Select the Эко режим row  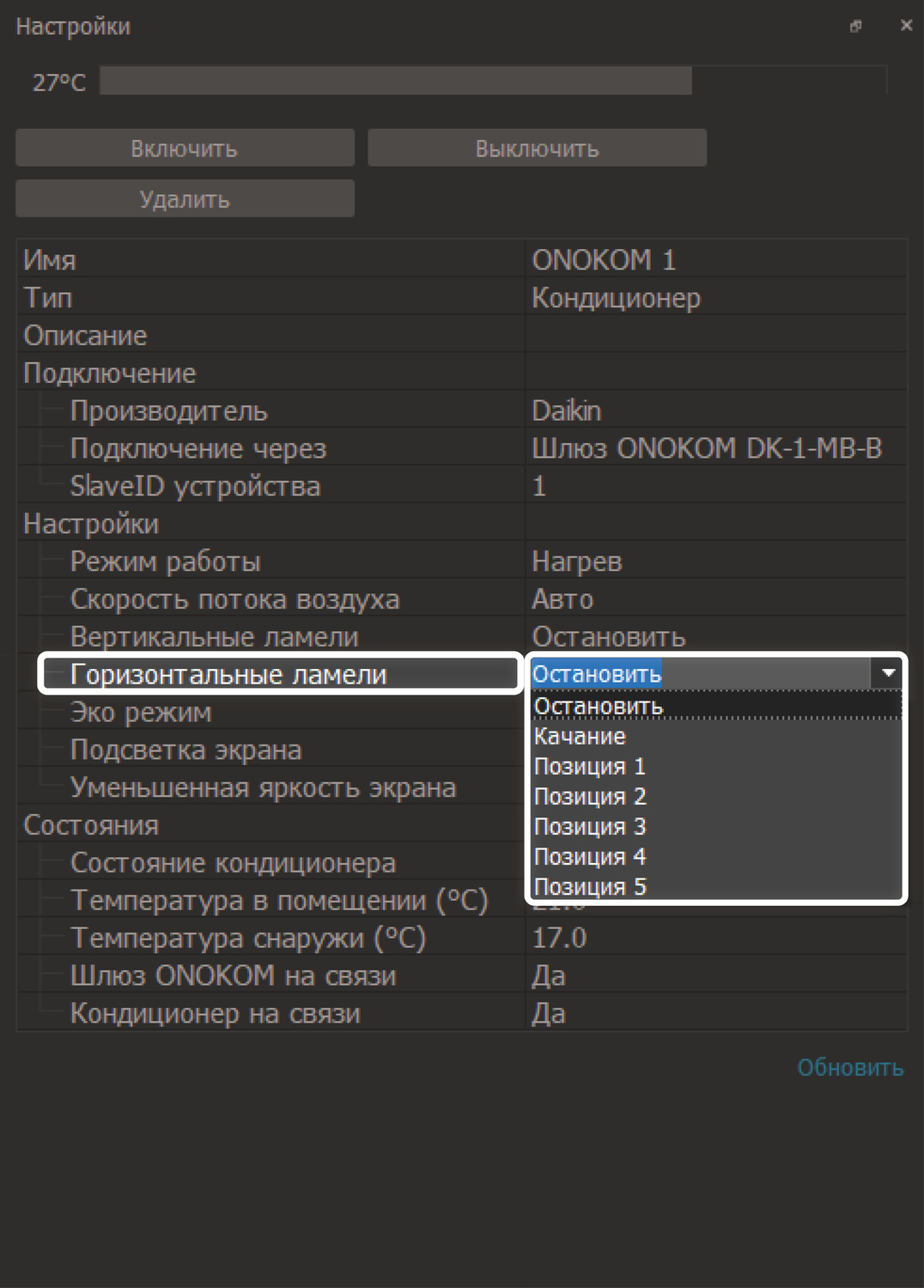click(x=142, y=713)
